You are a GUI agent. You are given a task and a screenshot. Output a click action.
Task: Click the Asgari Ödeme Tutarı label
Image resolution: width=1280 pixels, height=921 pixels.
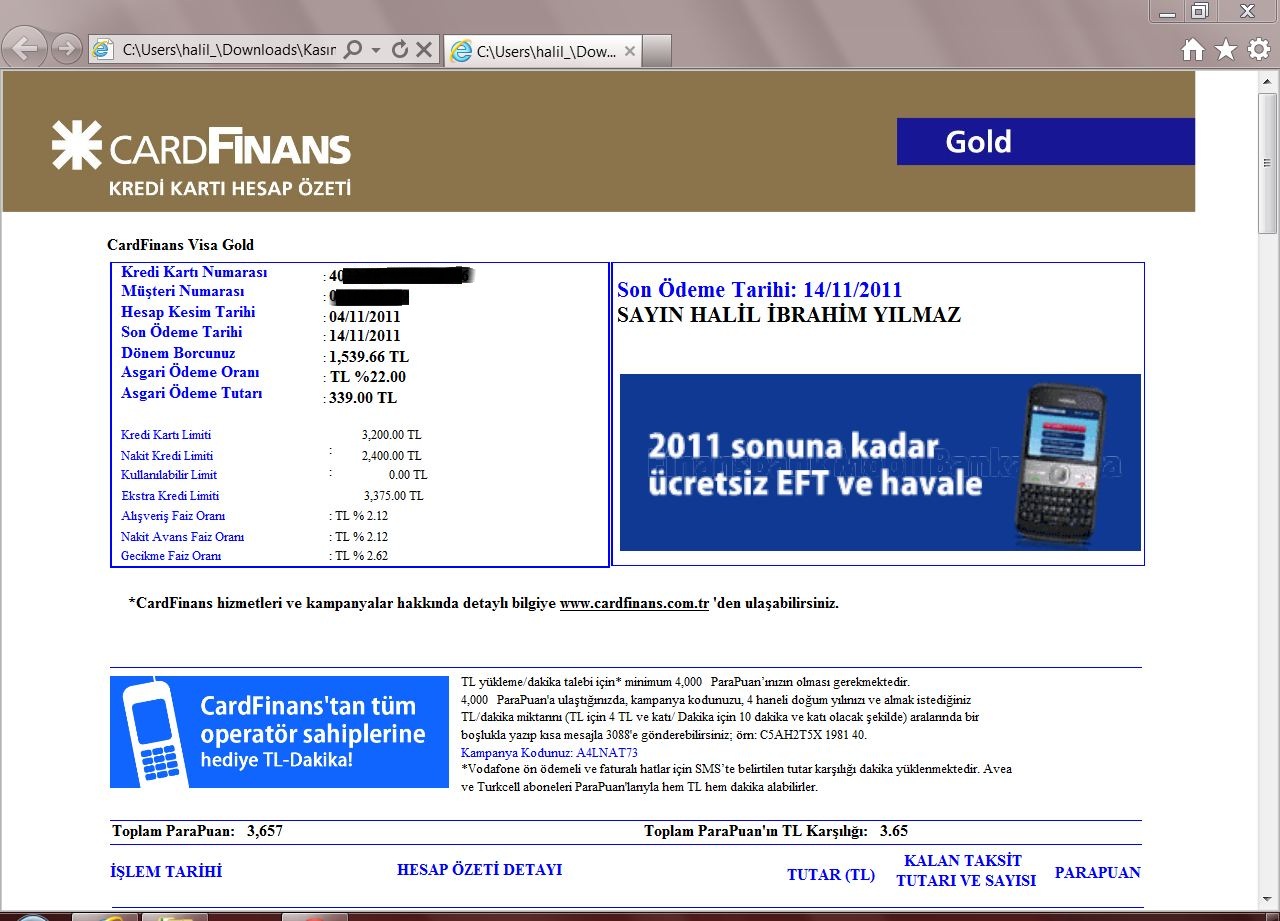(x=192, y=393)
